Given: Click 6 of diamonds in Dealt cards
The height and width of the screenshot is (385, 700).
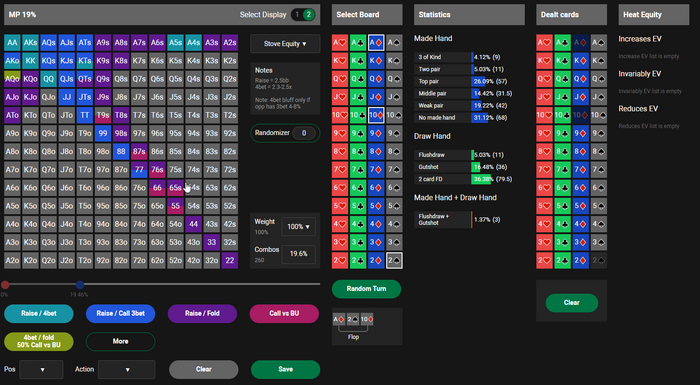Looking at the screenshot, I should (580, 188).
